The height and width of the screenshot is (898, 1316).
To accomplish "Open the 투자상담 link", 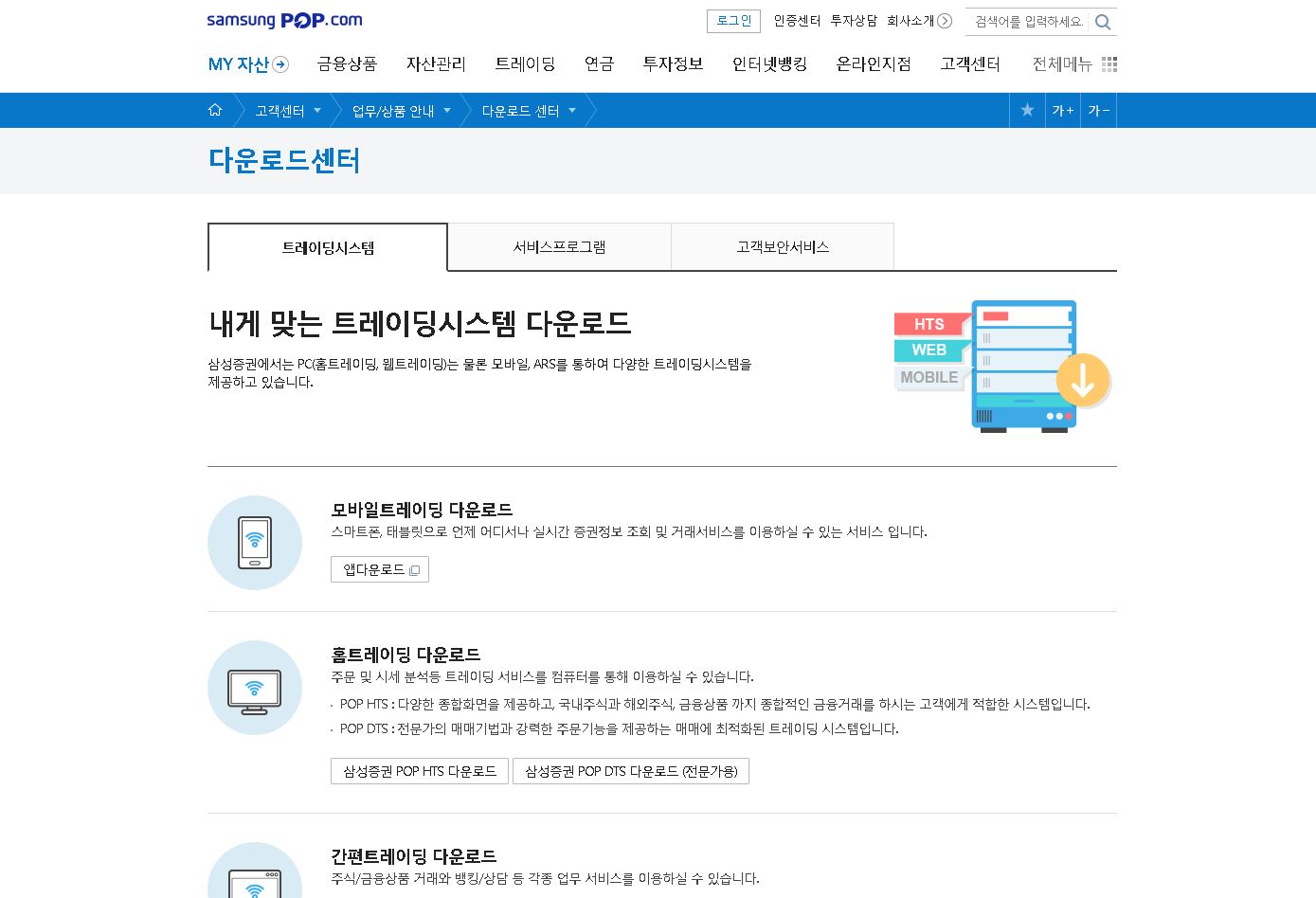I will [x=854, y=21].
